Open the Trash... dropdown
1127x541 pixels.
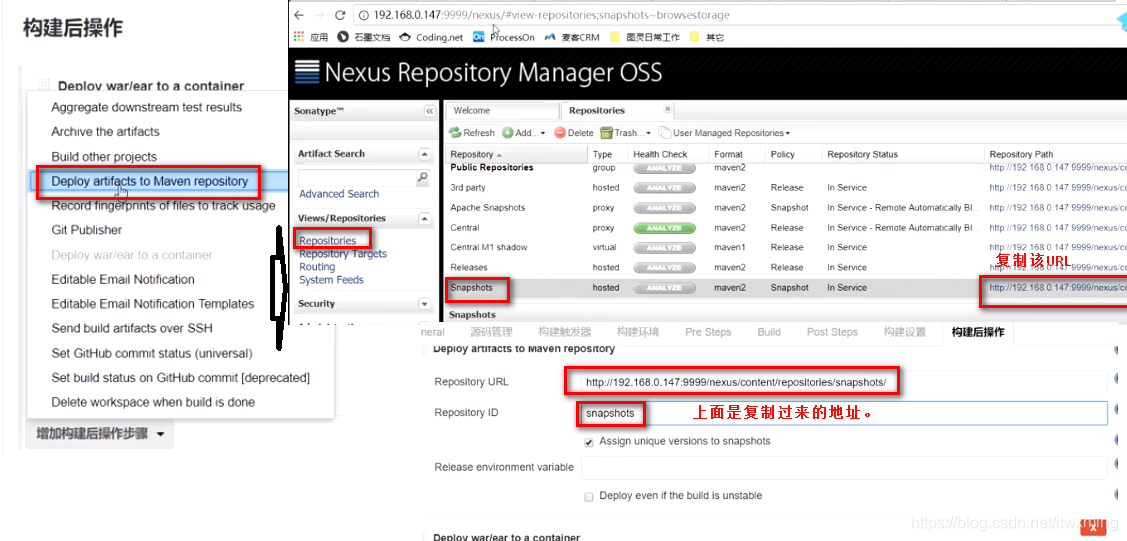pyautogui.click(x=625, y=133)
